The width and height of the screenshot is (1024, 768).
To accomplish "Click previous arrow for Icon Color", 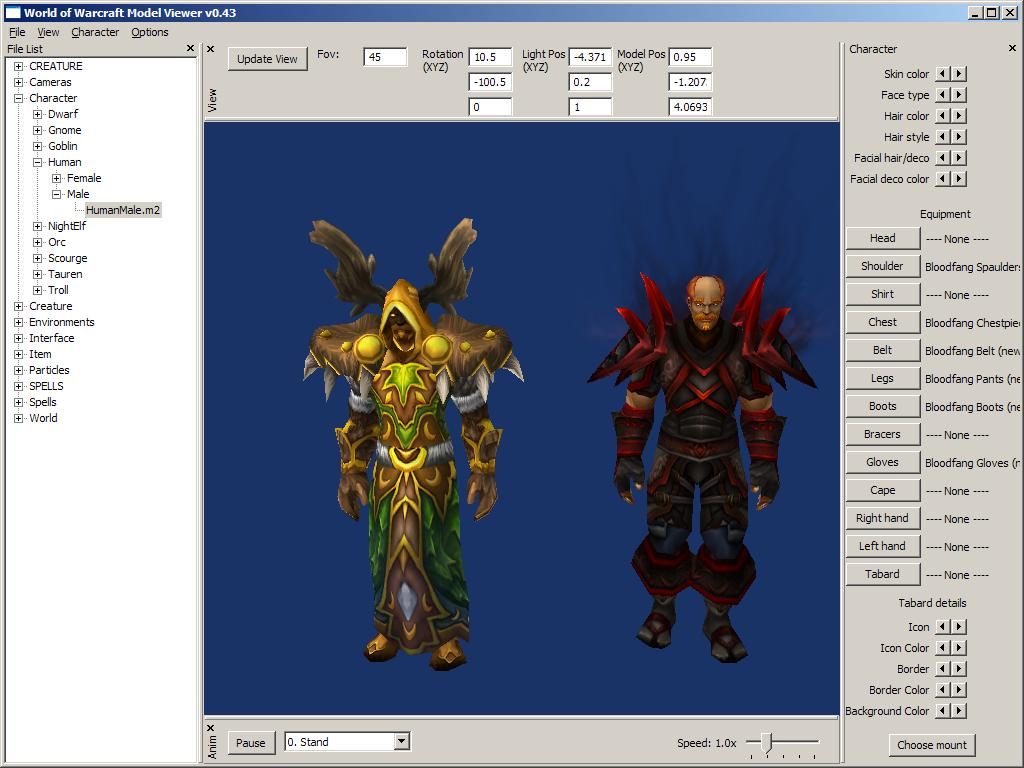I will (x=942, y=647).
